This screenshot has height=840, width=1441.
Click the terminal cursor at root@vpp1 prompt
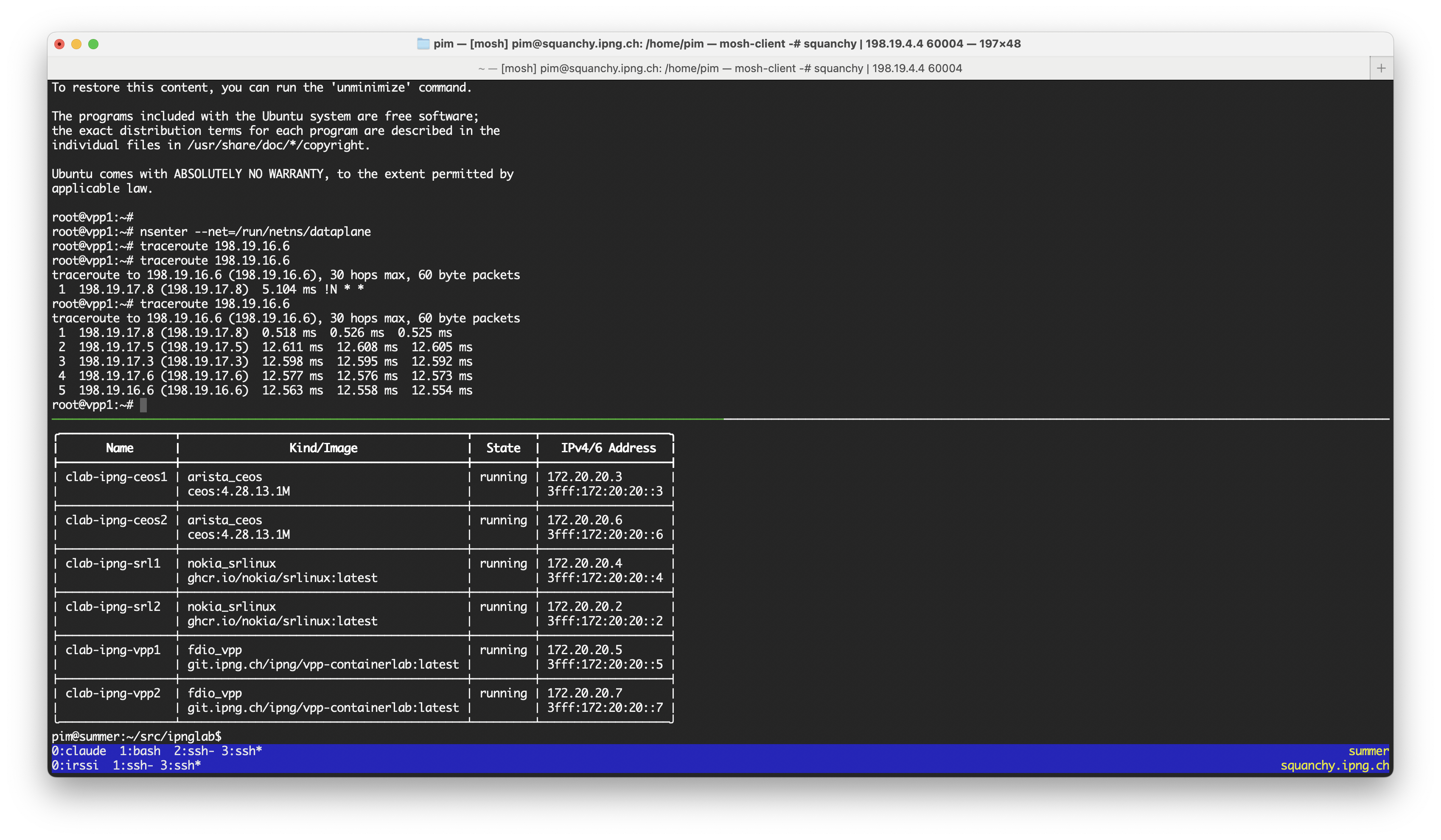pyautogui.click(x=143, y=405)
